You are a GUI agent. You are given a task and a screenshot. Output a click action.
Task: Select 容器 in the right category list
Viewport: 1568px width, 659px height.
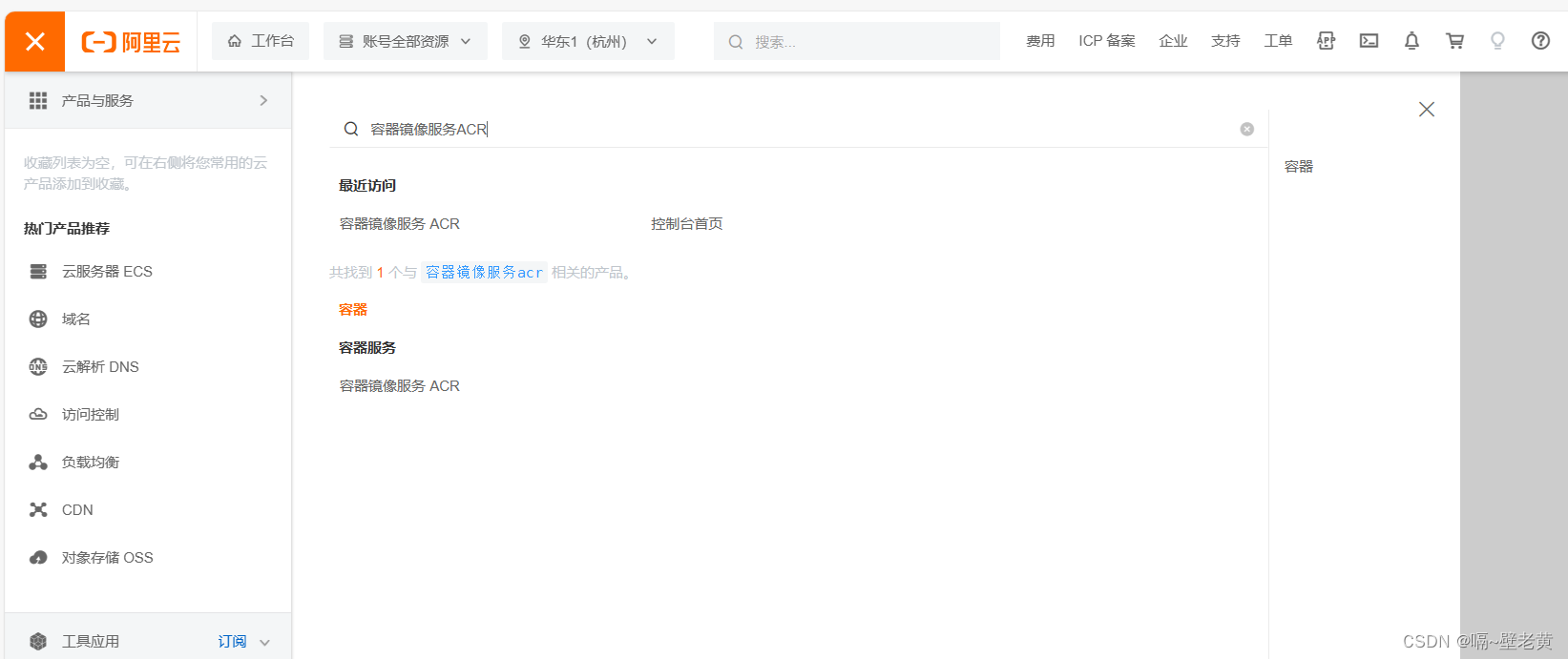[1299, 167]
